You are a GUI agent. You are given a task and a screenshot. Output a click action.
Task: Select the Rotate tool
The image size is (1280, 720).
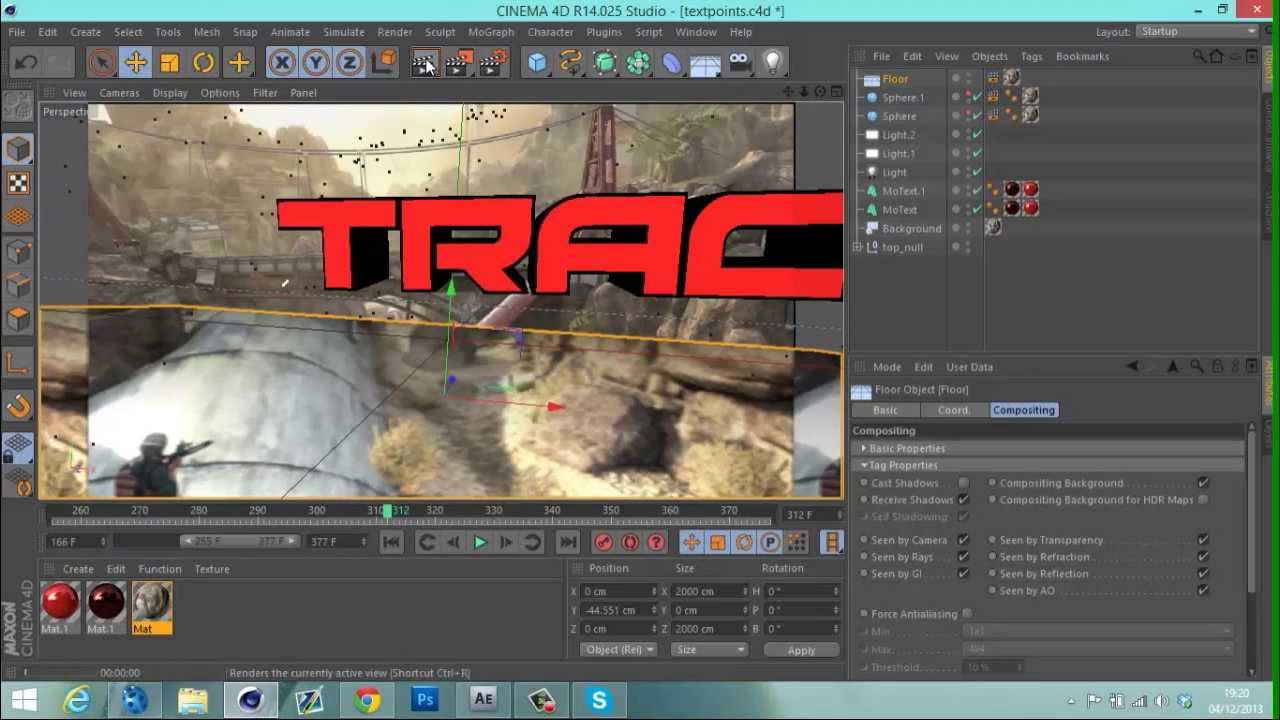204,64
